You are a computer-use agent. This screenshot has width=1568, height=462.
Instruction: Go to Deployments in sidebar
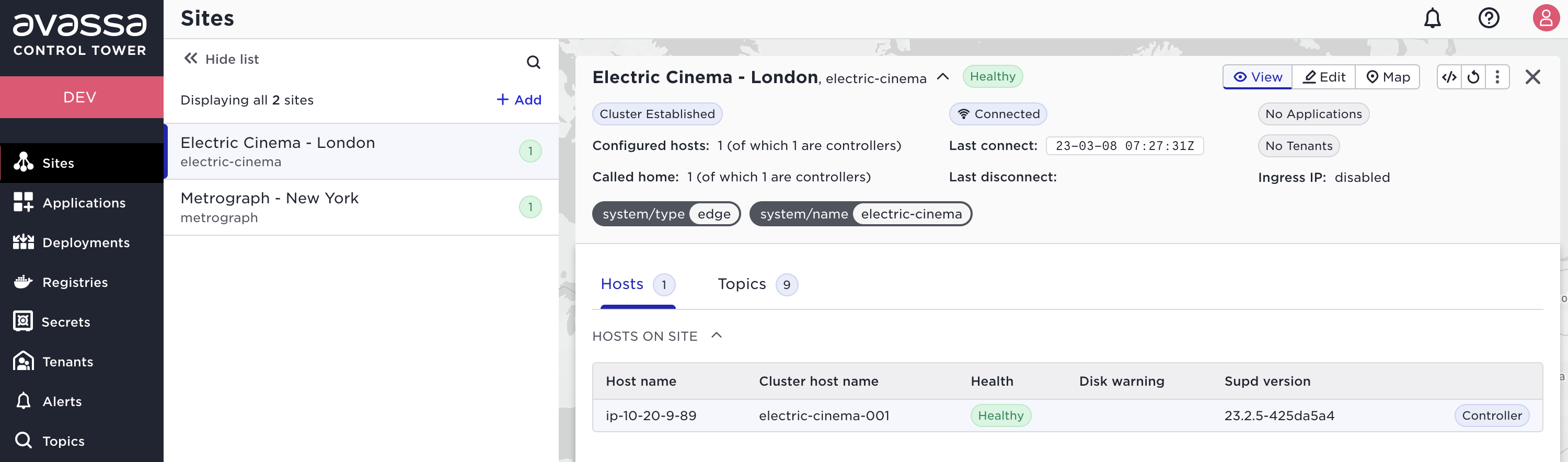pyautogui.click(x=82, y=242)
